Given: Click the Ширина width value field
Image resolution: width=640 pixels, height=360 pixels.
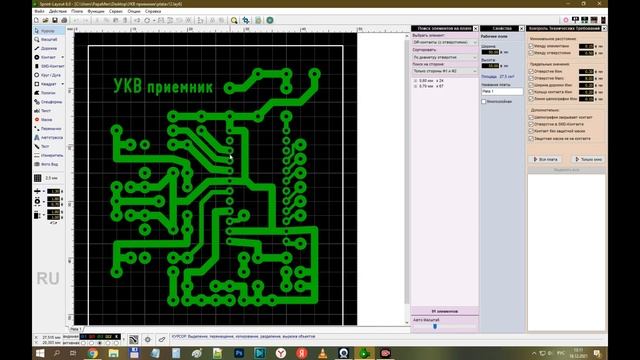Looking at the screenshot, I should pos(490,52).
